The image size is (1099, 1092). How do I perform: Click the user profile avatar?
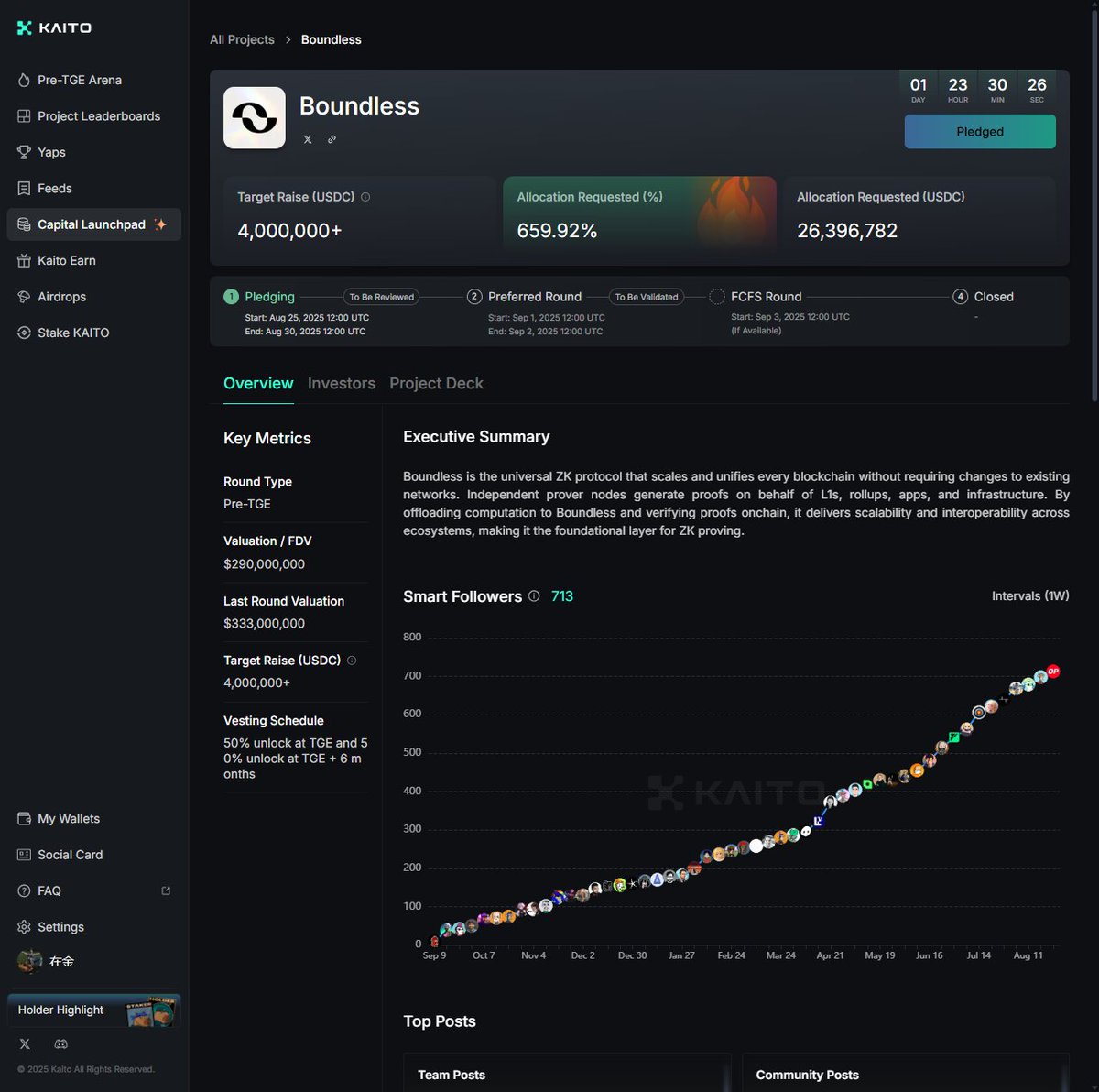30,961
